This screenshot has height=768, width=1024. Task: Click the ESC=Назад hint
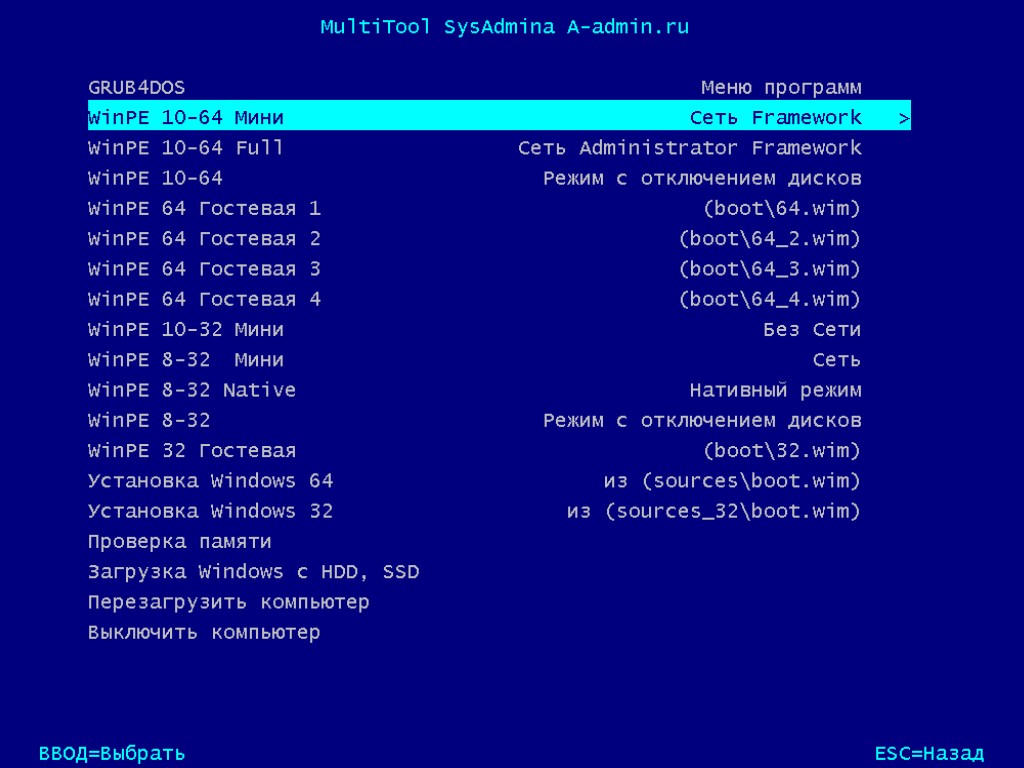click(x=929, y=753)
